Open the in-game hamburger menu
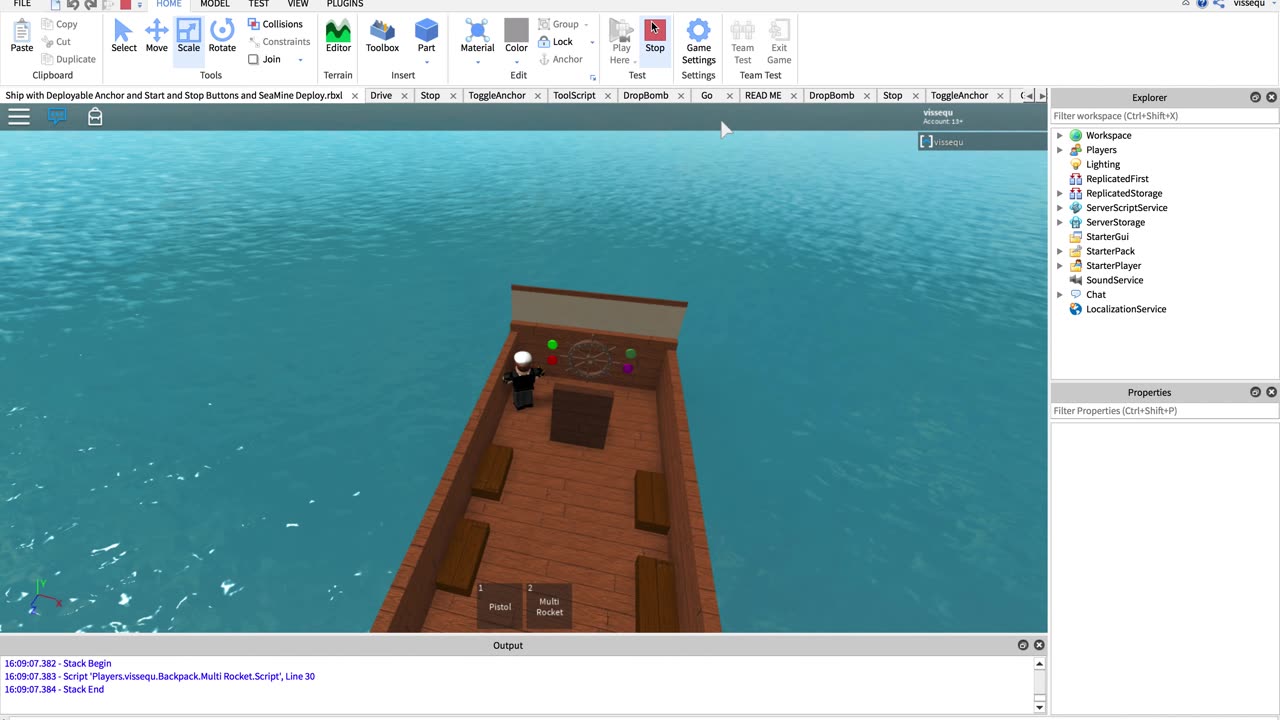The image size is (1280, 720). pos(19,117)
